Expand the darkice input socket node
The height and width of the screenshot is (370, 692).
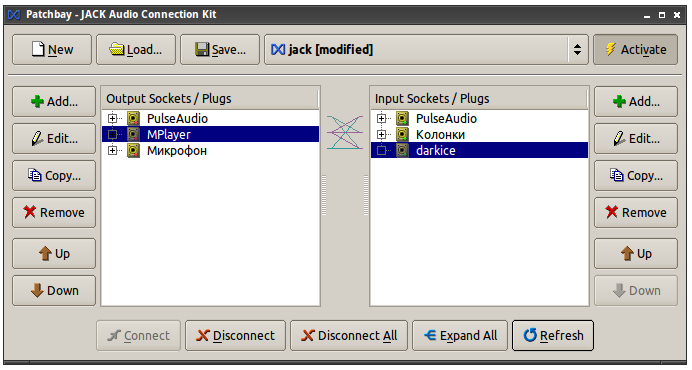[x=381, y=151]
